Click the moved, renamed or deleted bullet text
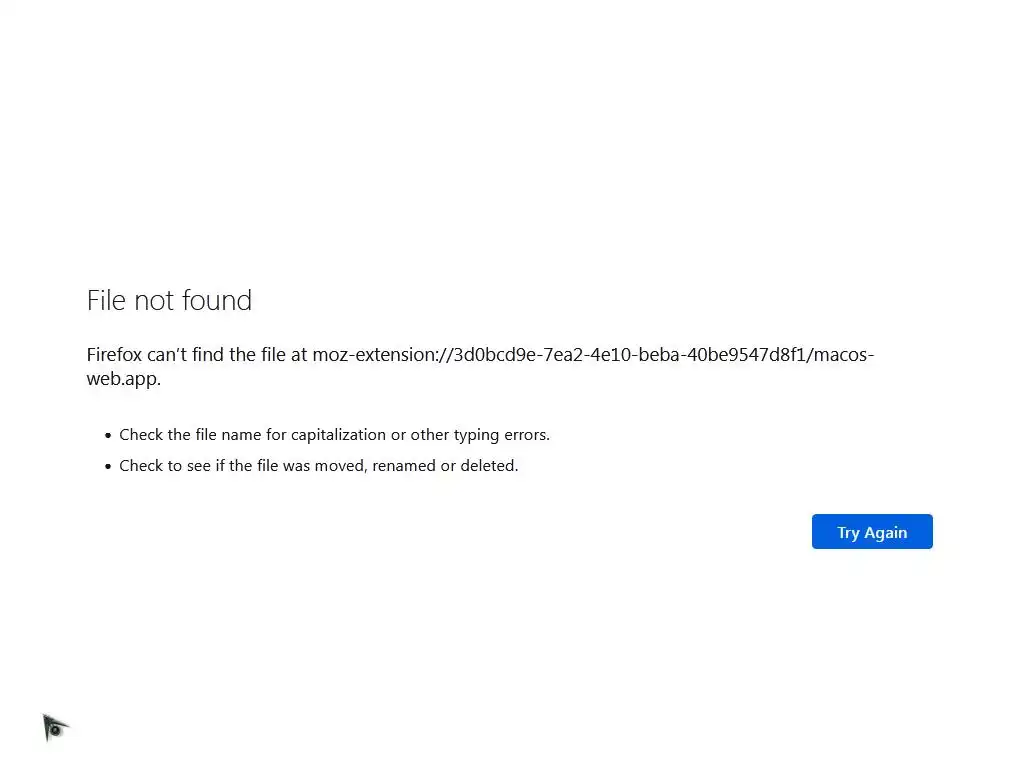 coord(318,465)
